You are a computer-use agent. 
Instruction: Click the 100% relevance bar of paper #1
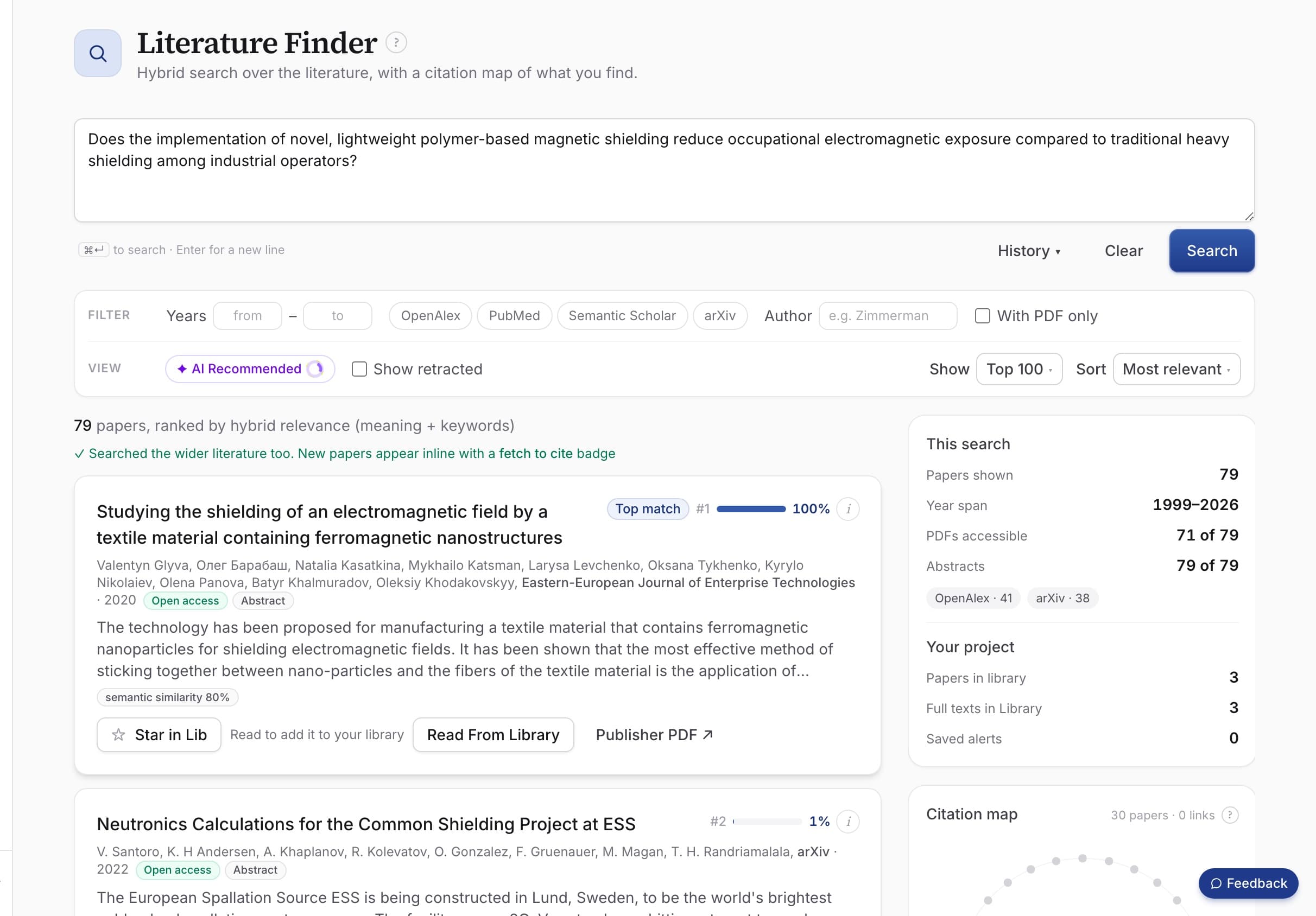[x=751, y=508]
